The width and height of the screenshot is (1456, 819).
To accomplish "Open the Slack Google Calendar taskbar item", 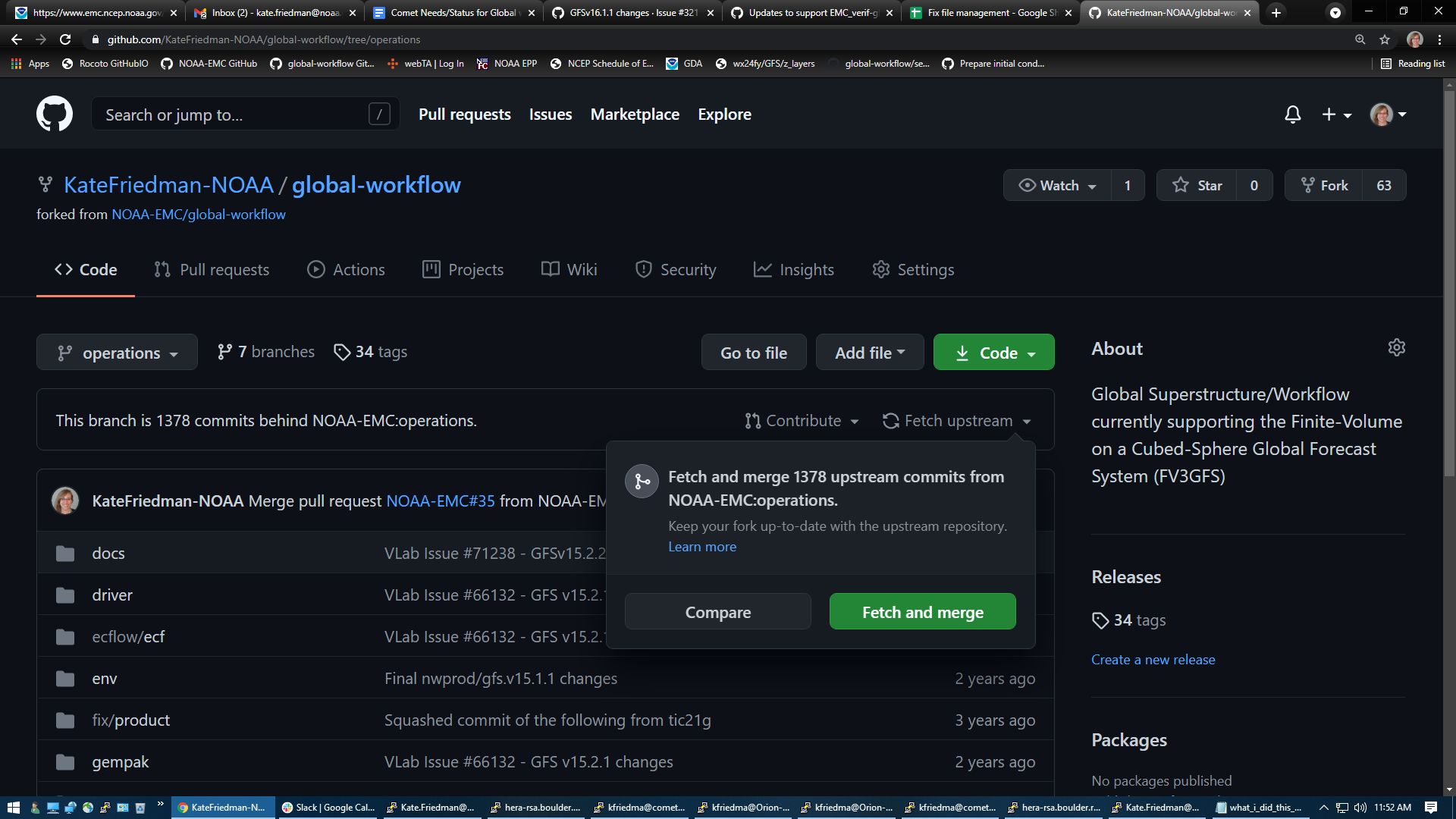I will pos(329,808).
